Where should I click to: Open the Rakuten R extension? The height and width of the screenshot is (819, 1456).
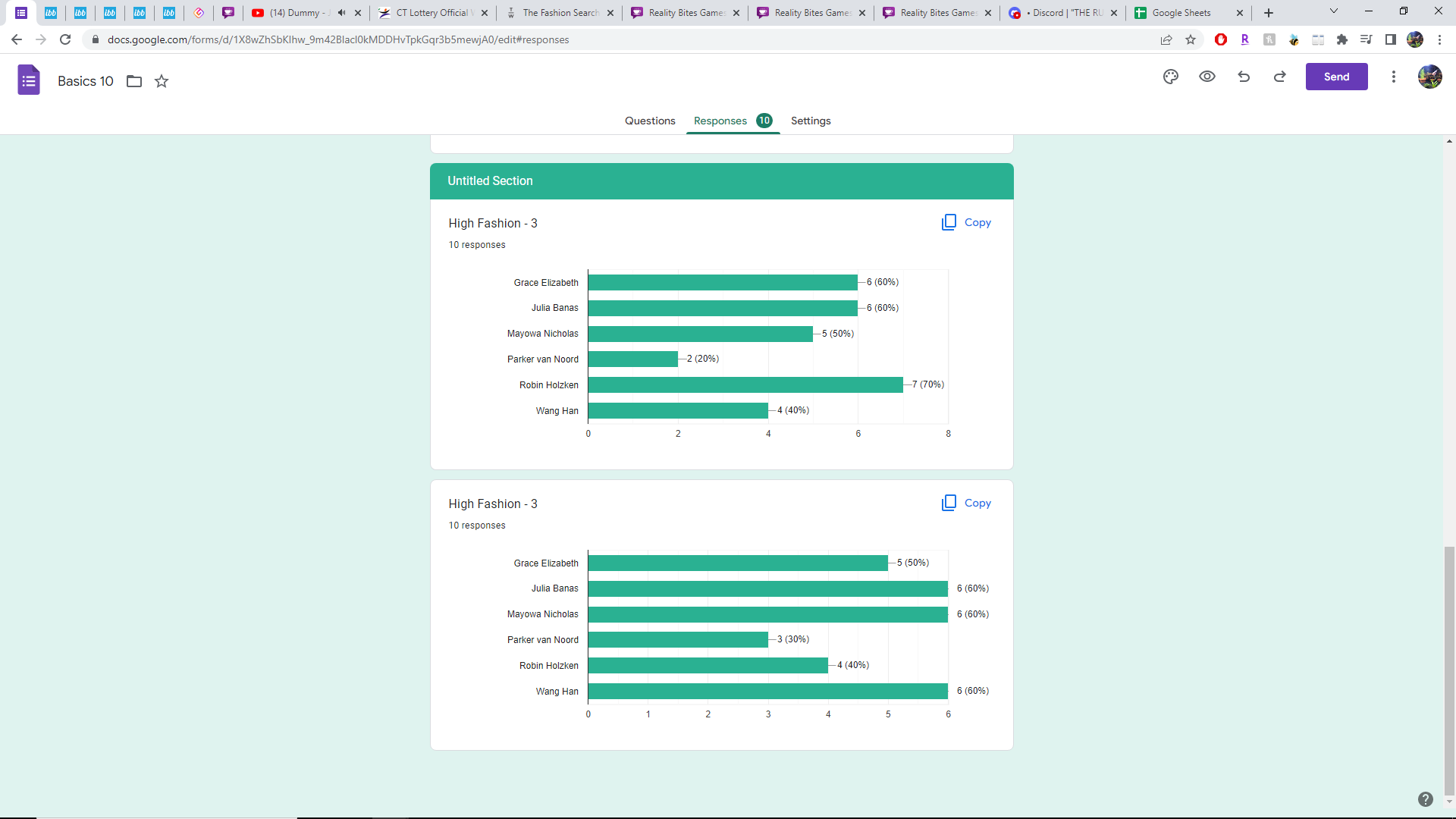[1245, 39]
